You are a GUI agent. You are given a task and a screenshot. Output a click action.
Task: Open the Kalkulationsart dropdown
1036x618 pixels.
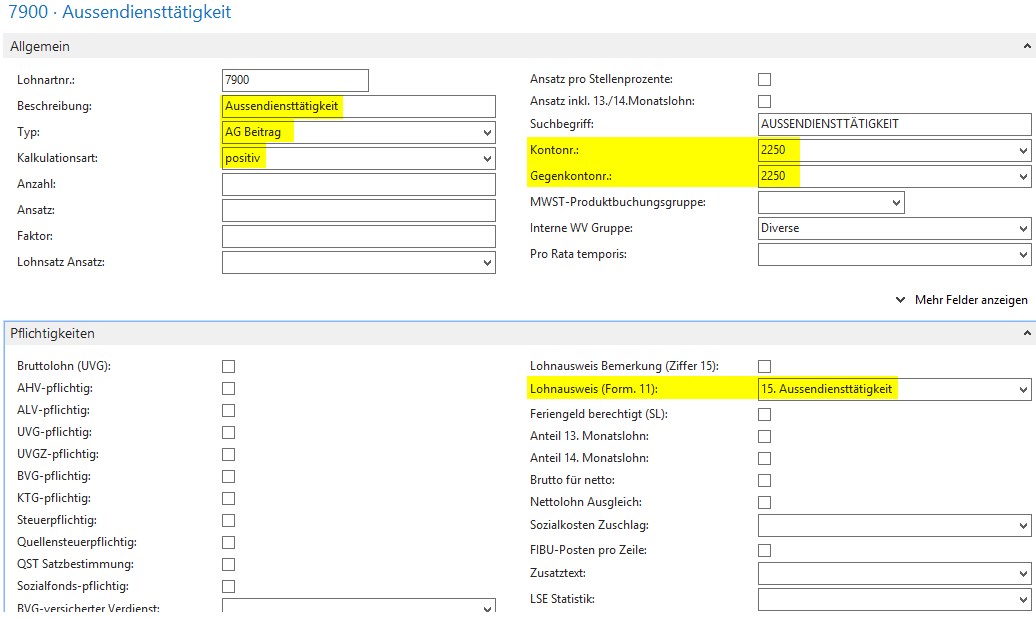487,159
